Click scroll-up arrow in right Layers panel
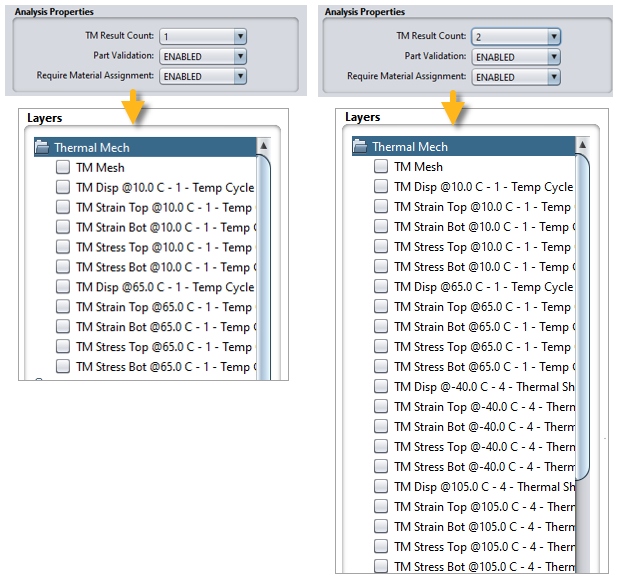 tap(582, 144)
